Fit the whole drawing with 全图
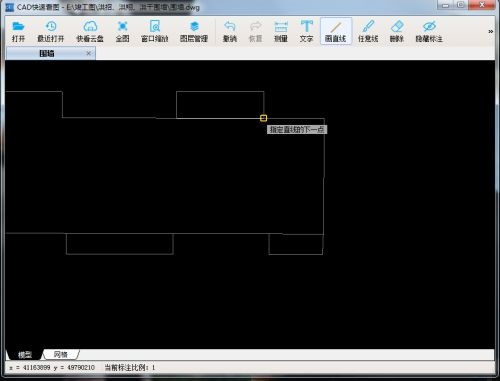Screen dimensions: 500x381 point(122,31)
